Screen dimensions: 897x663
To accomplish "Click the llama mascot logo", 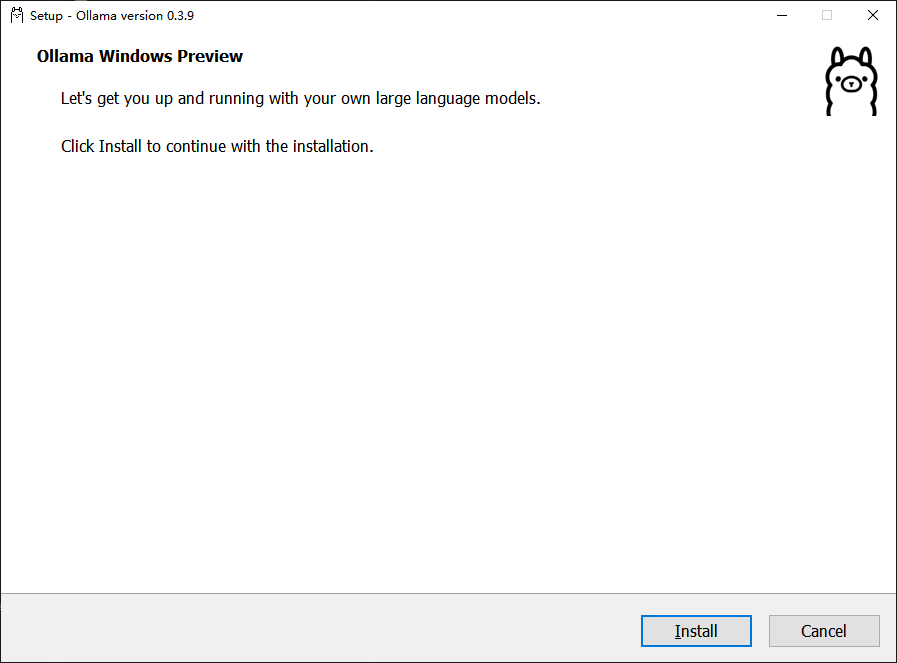I will [851, 81].
